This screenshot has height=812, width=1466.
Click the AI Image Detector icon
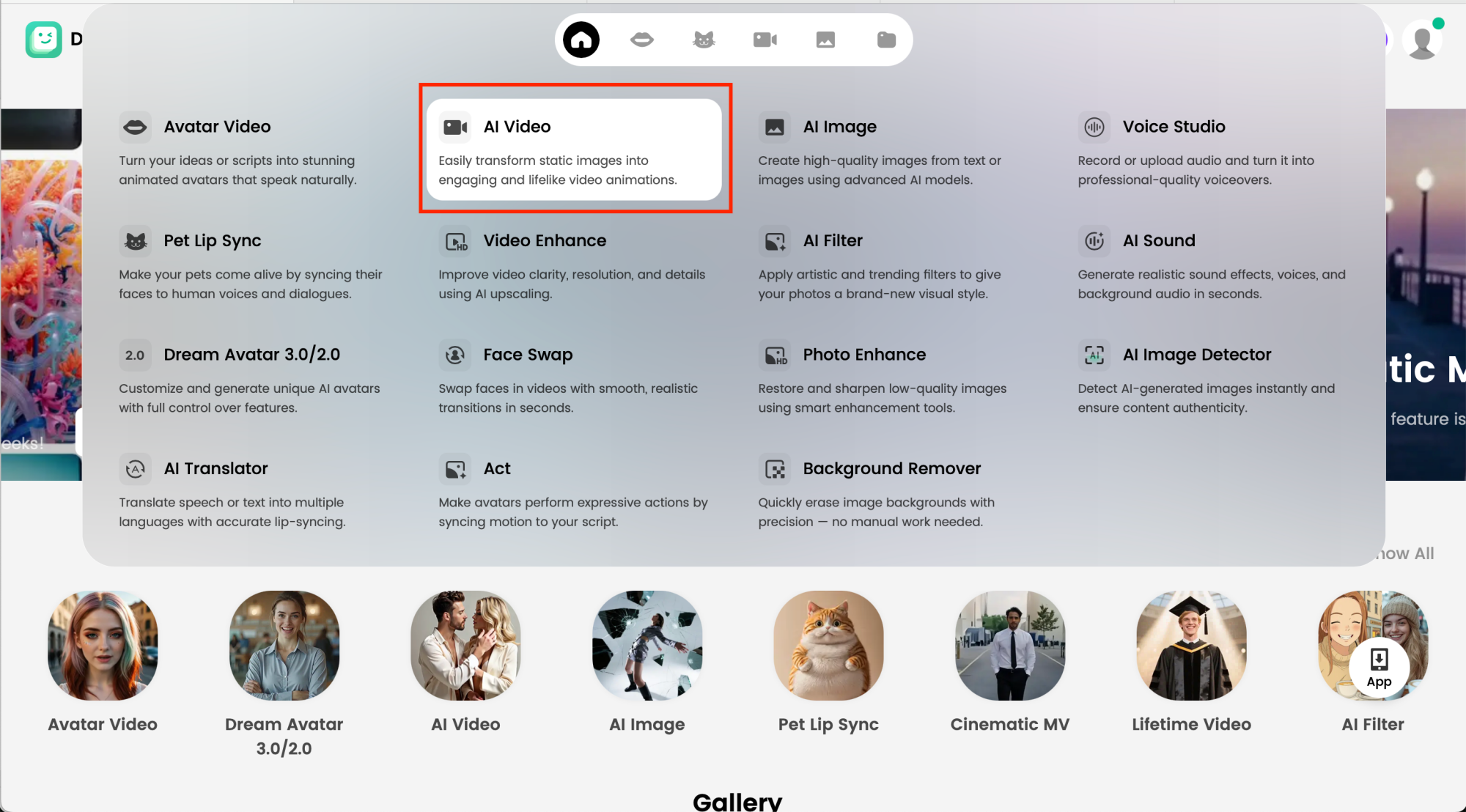(1094, 355)
